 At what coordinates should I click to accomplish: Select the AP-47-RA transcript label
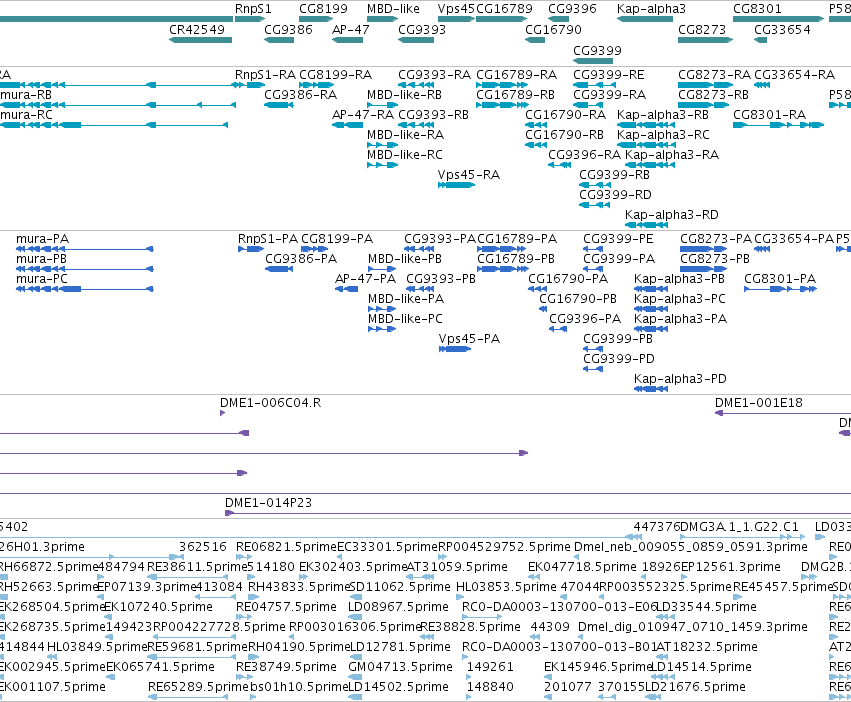(363, 115)
